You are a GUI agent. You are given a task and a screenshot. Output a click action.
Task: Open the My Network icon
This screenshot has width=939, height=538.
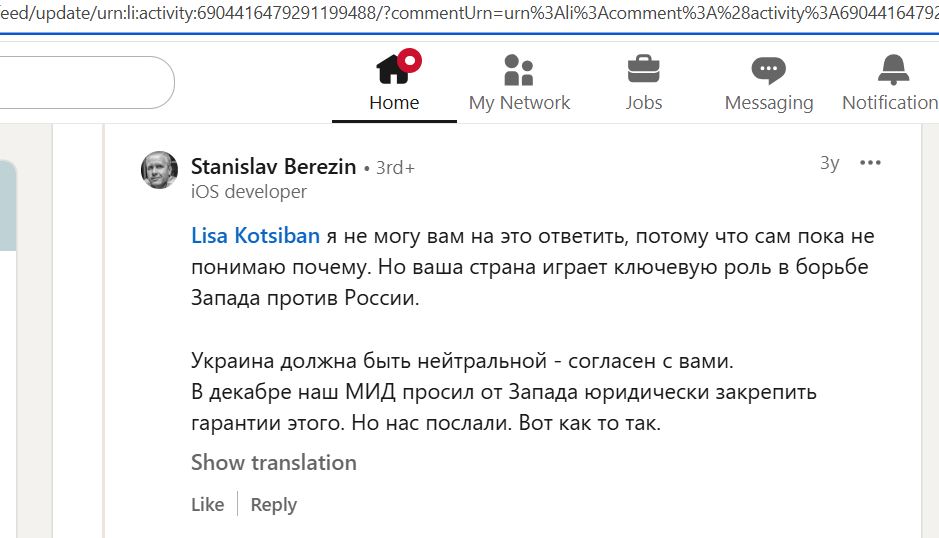coord(518,70)
